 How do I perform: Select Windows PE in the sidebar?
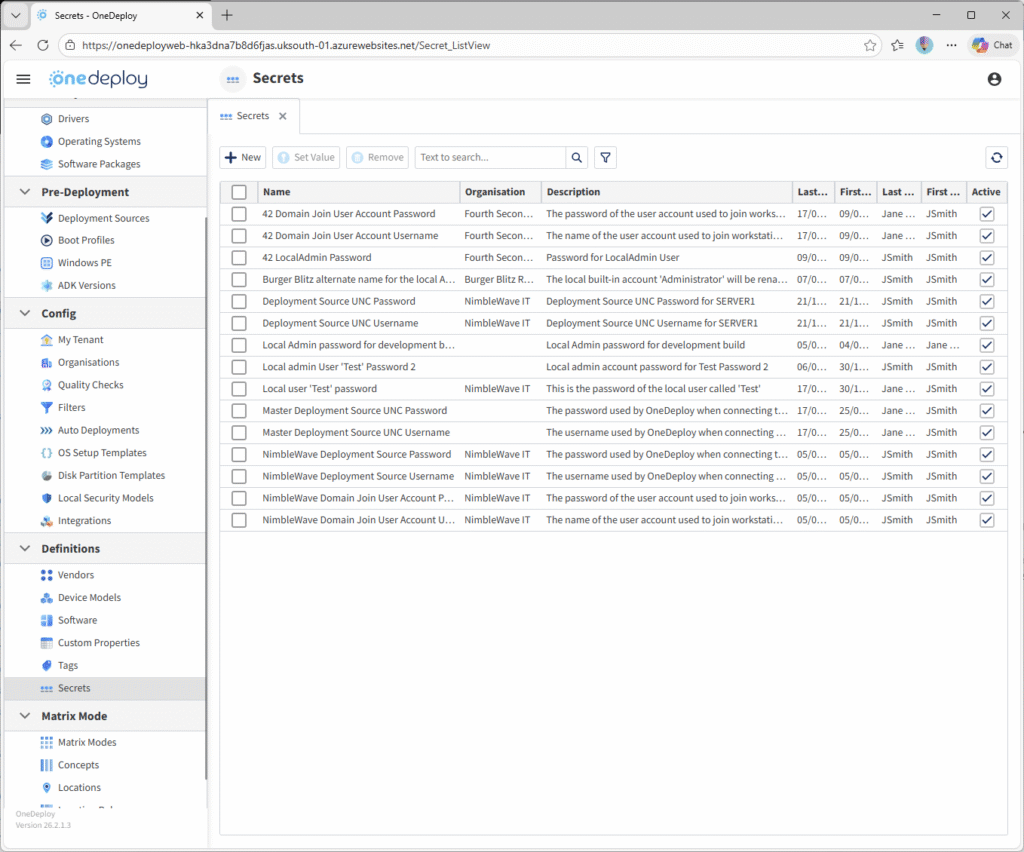84,262
